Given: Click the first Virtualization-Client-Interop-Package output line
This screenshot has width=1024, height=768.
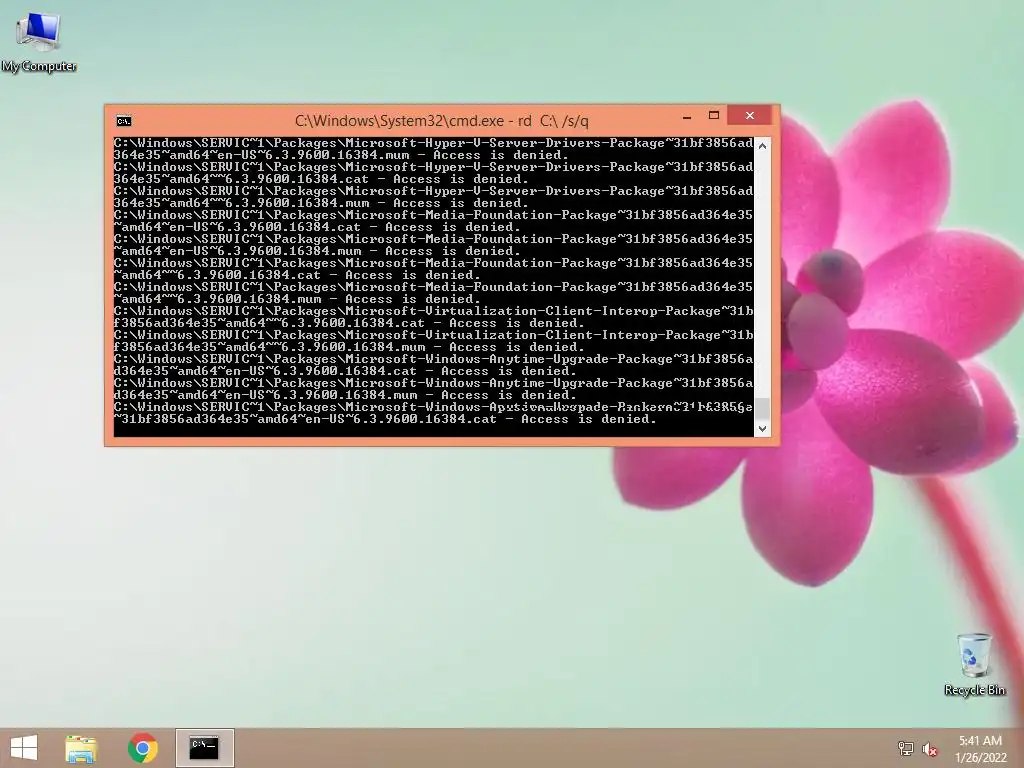Looking at the screenshot, I should tap(433, 311).
